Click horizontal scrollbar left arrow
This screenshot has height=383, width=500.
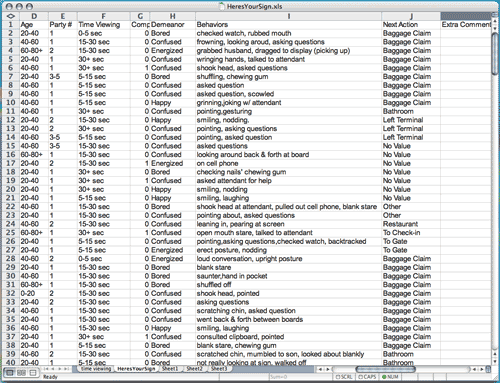(x=320, y=369)
